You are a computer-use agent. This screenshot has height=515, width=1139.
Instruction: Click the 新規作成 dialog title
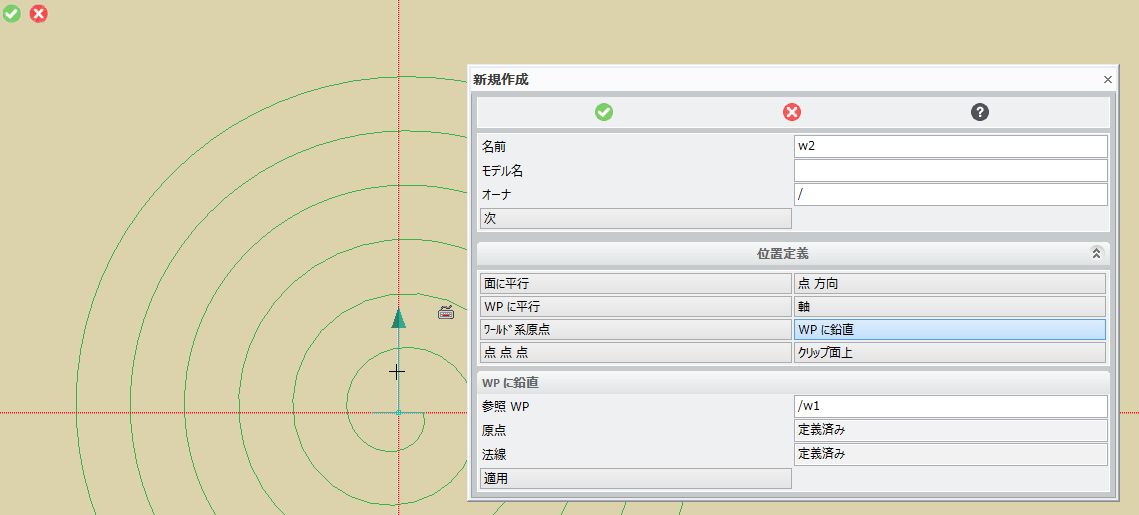tap(501, 80)
